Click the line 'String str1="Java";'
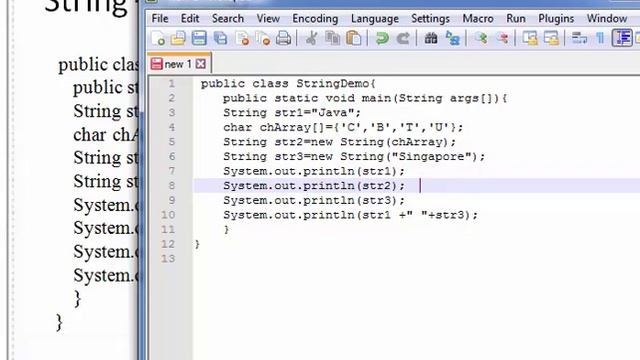The width and height of the screenshot is (640, 360). [292, 113]
